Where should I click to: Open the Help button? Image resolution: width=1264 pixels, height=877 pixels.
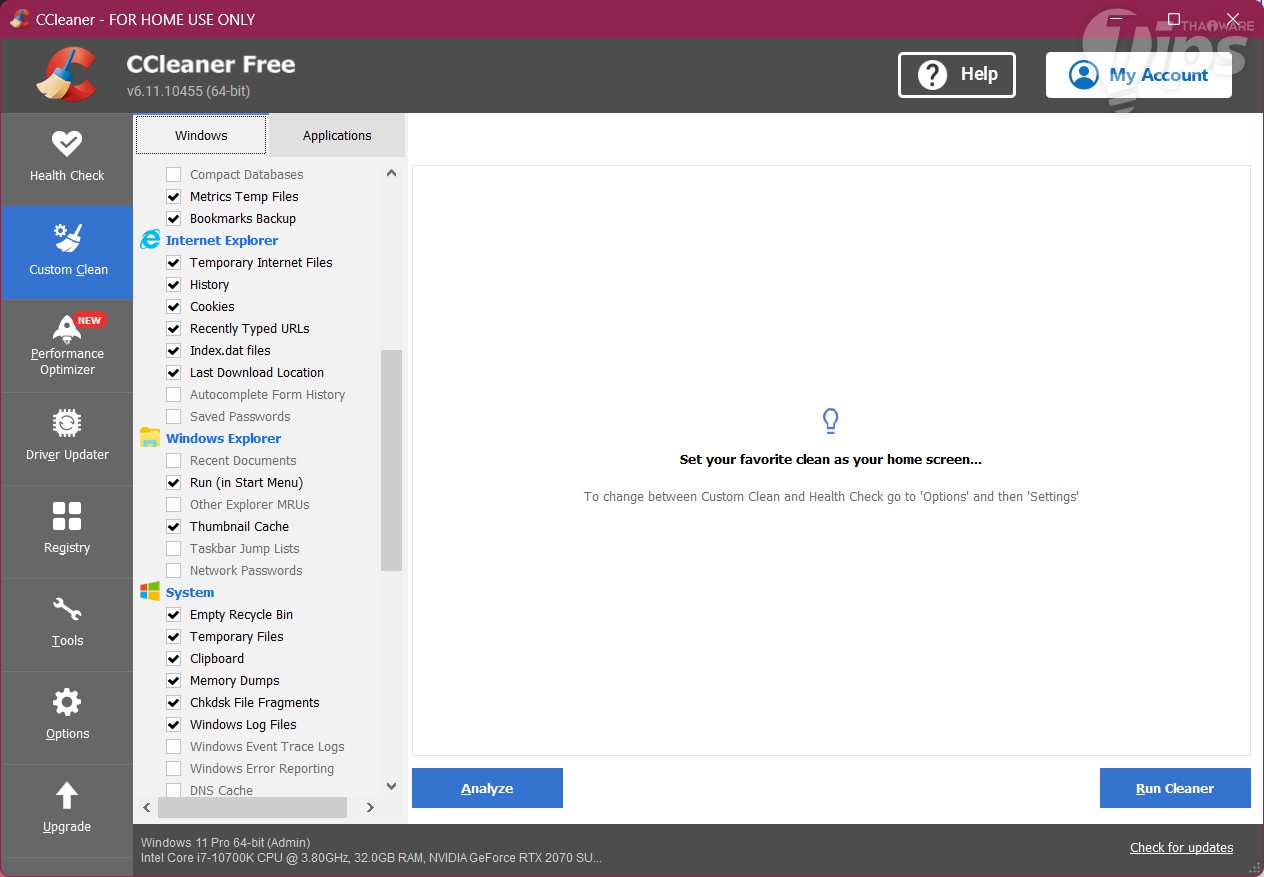[957, 75]
